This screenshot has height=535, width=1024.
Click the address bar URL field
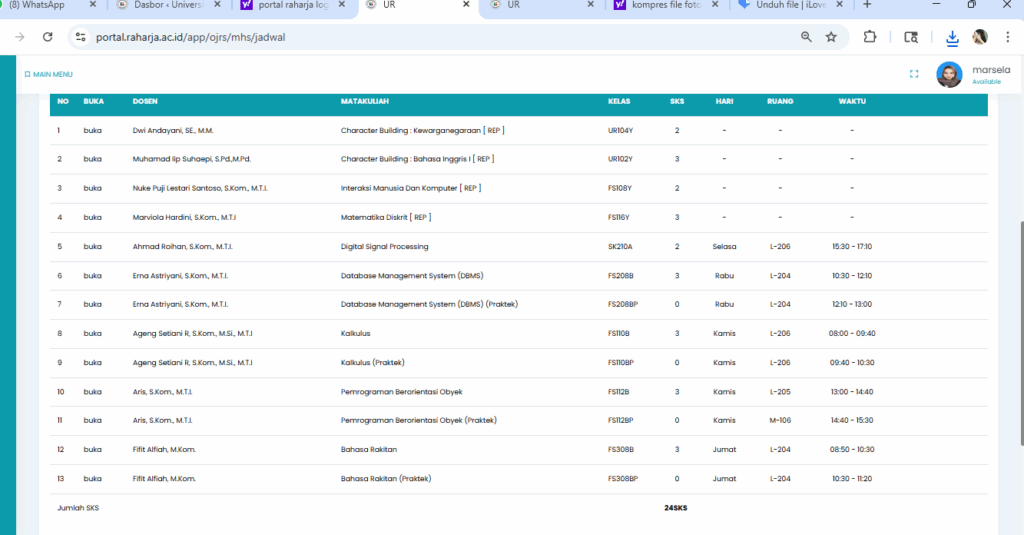tap(400, 37)
